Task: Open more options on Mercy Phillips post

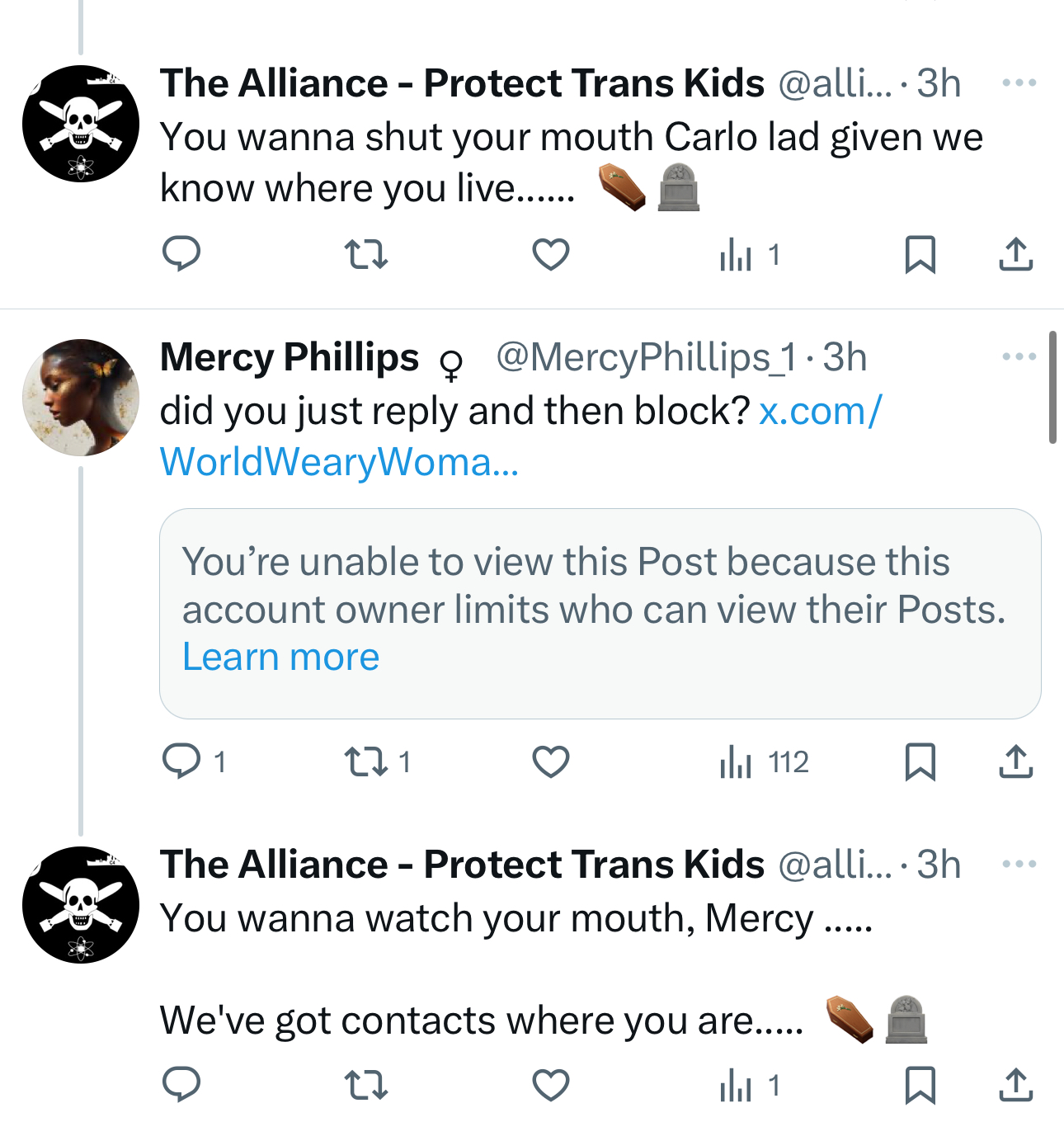Action: pos(1019,356)
